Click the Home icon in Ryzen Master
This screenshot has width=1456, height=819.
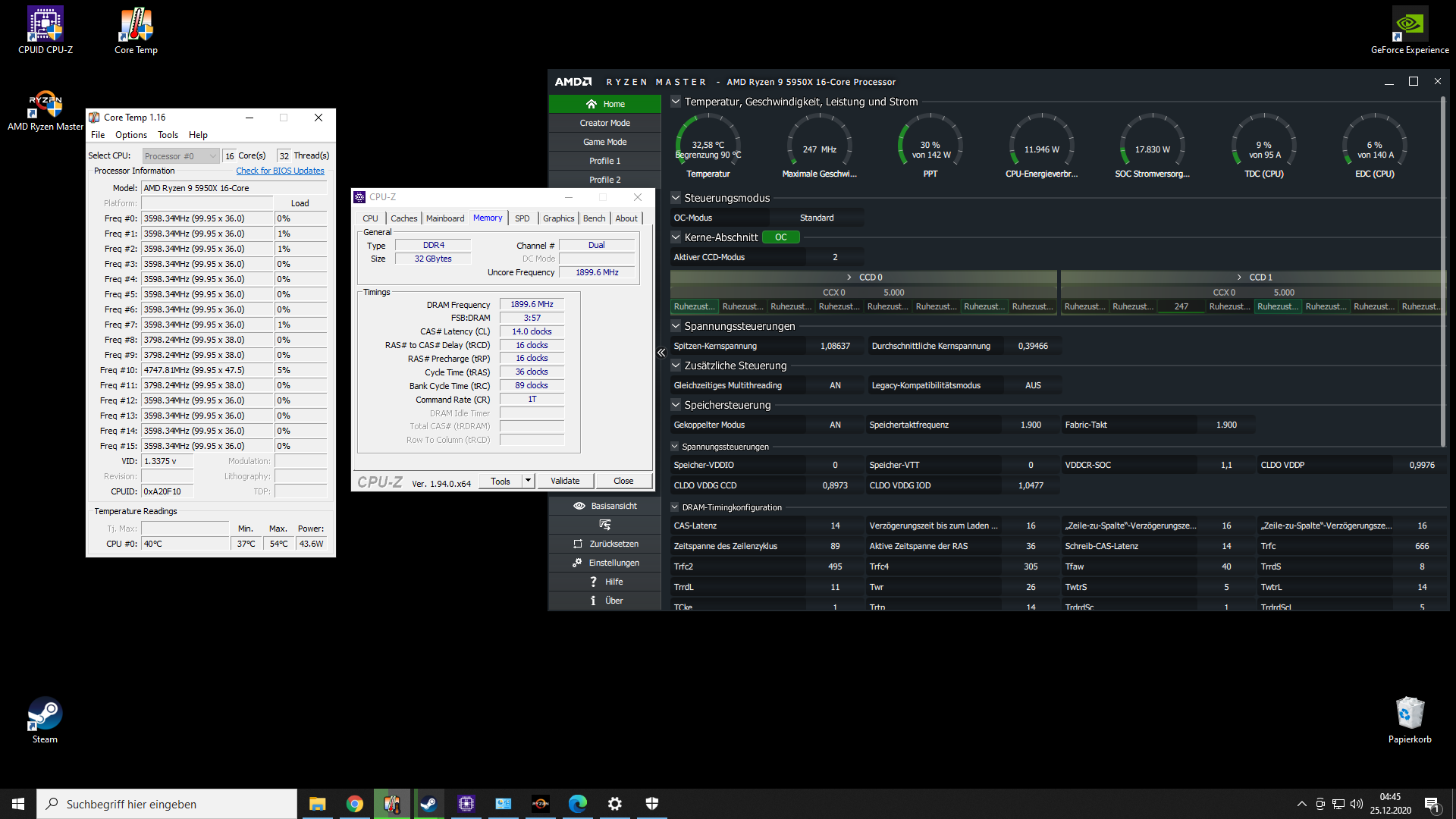[x=591, y=104]
